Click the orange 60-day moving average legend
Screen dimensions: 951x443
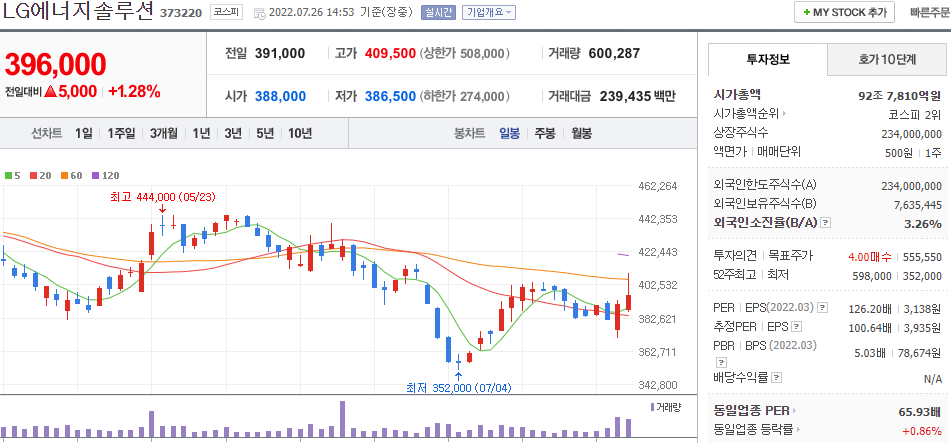72,175
